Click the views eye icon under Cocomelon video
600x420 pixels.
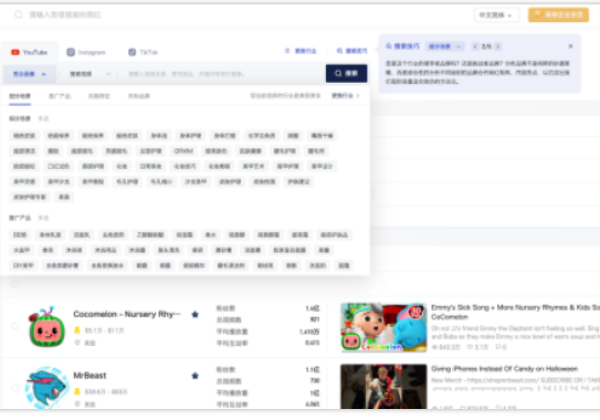(x=434, y=347)
